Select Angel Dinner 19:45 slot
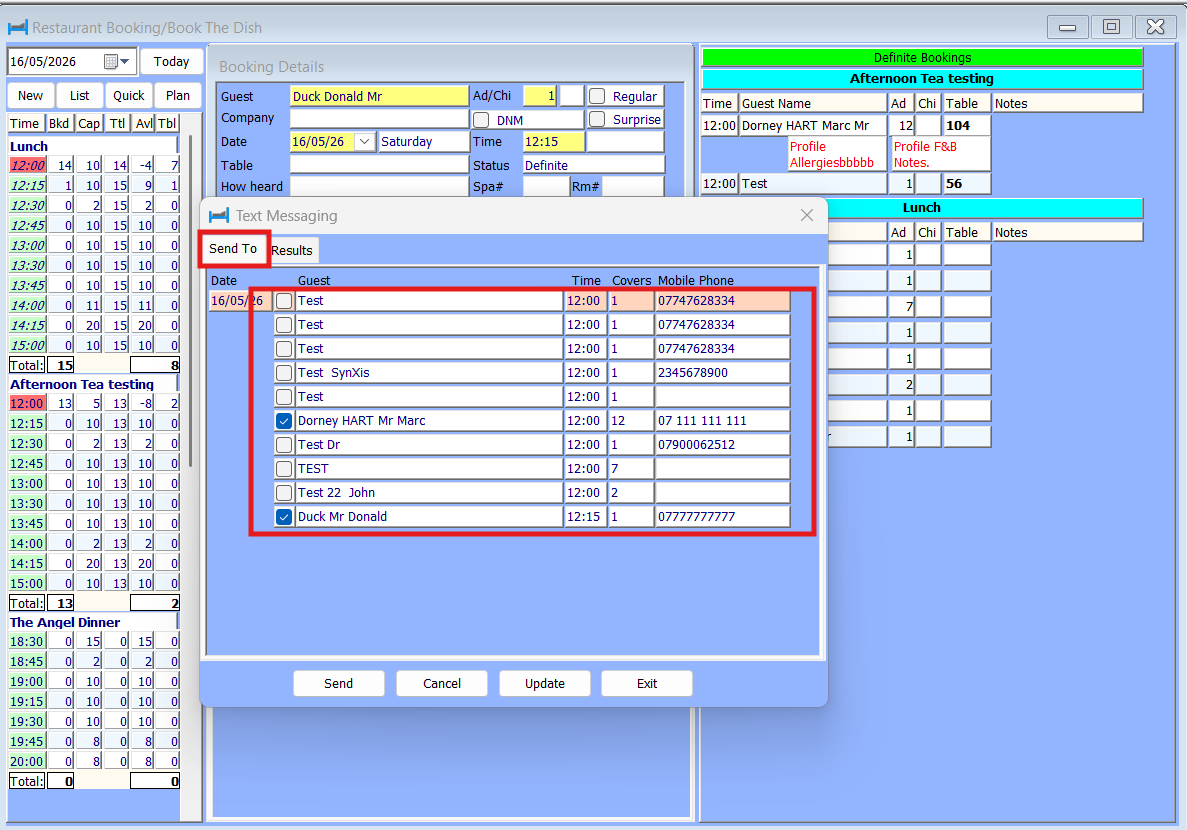Viewport: 1187px width, 830px height. click(27, 741)
